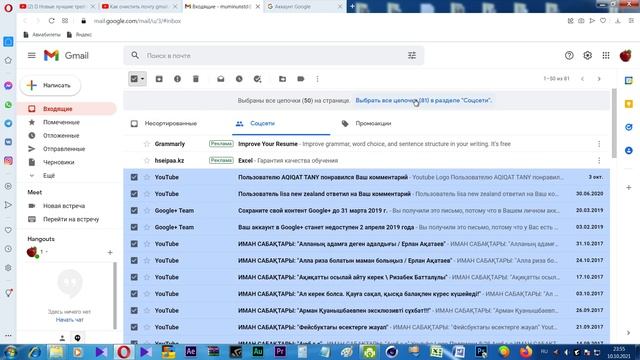Report selected emails as spam

pyautogui.click(x=178, y=79)
